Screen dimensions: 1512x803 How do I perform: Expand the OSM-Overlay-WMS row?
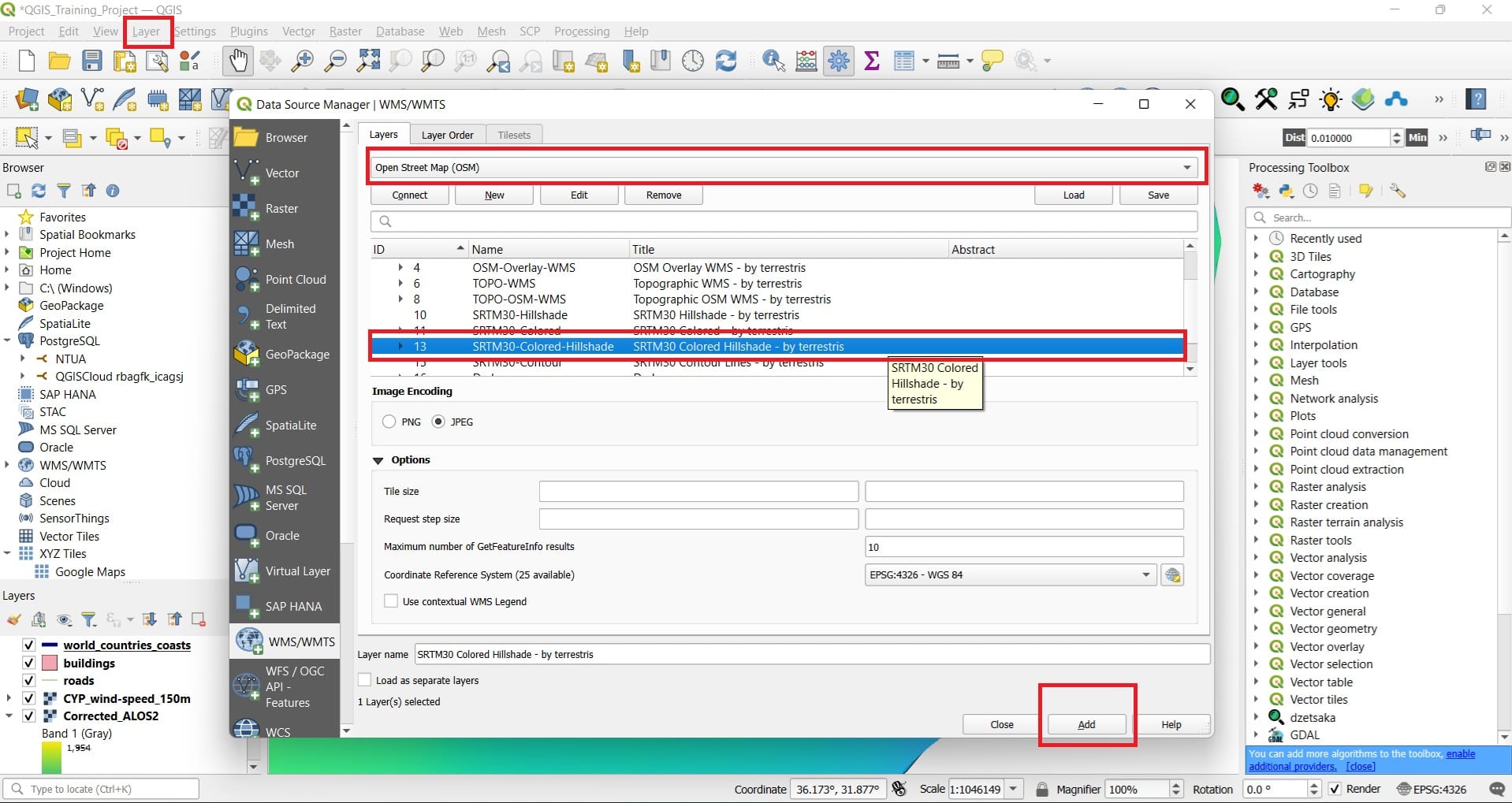click(400, 268)
